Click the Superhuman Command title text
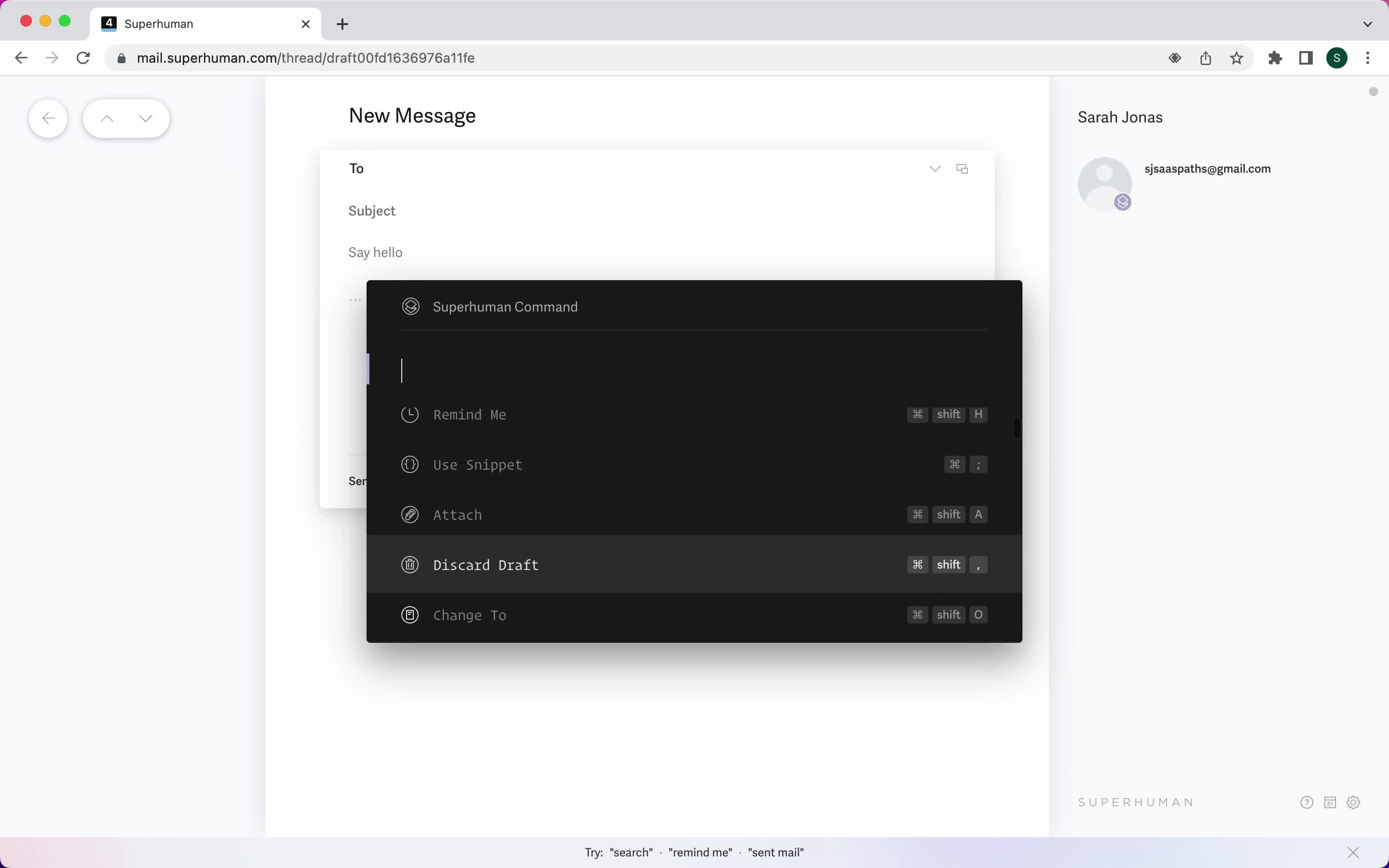Image resolution: width=1389 pixels, height=868 pixels. coord(505,307)
